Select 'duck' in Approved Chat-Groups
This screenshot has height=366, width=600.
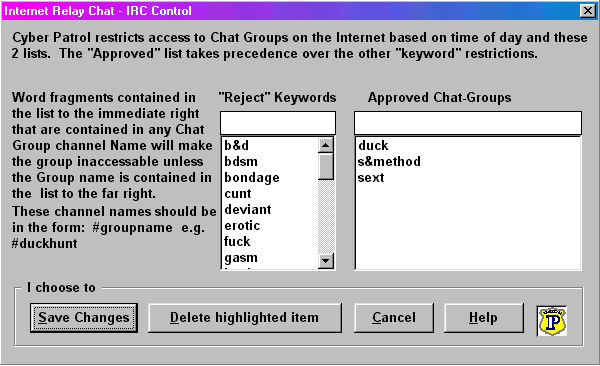pos(468,145)
